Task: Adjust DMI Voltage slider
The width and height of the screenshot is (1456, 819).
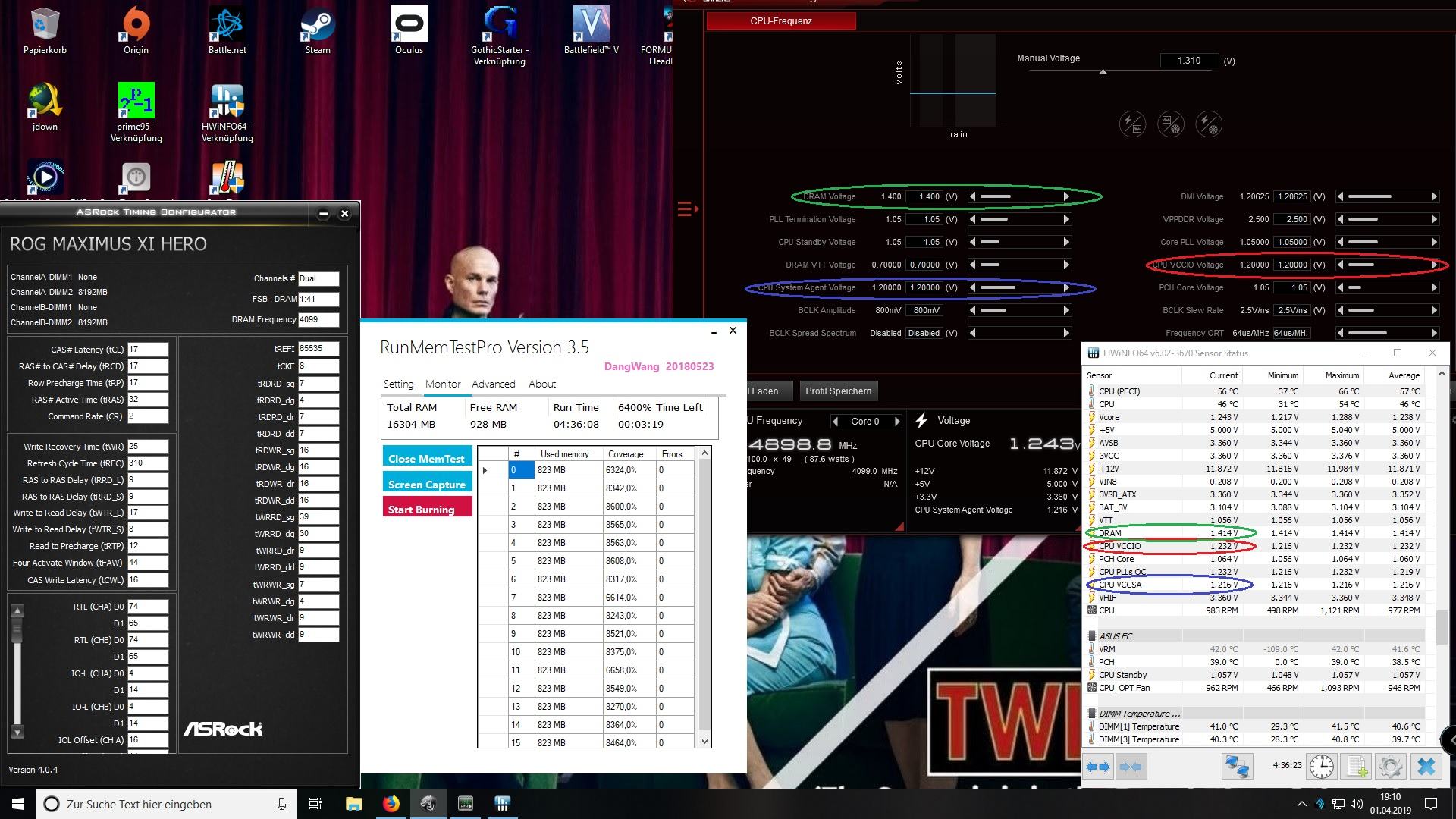Action: 1386,196
